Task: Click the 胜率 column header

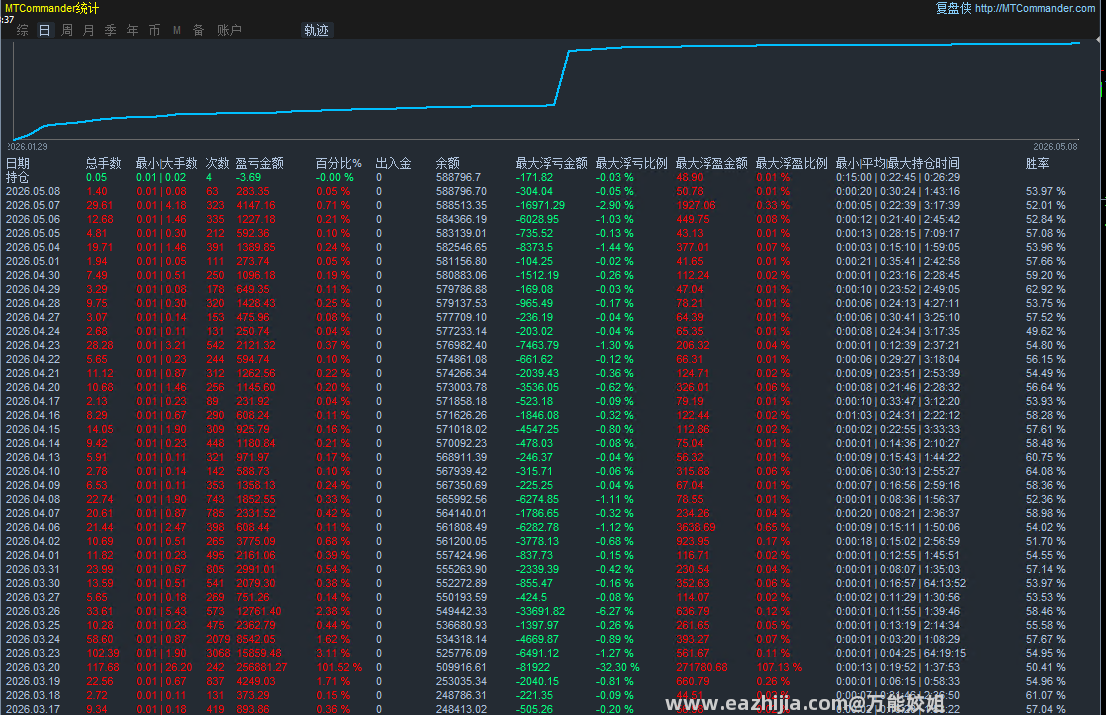Action: click(1038, 164)
